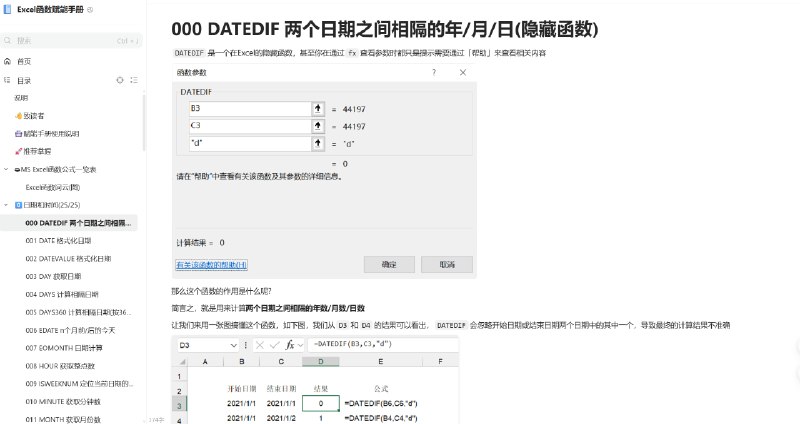Click cell D3 containing 0
The height and width of the screenshot is (424, 800).
pyautogui.click(x=321, y=403)
